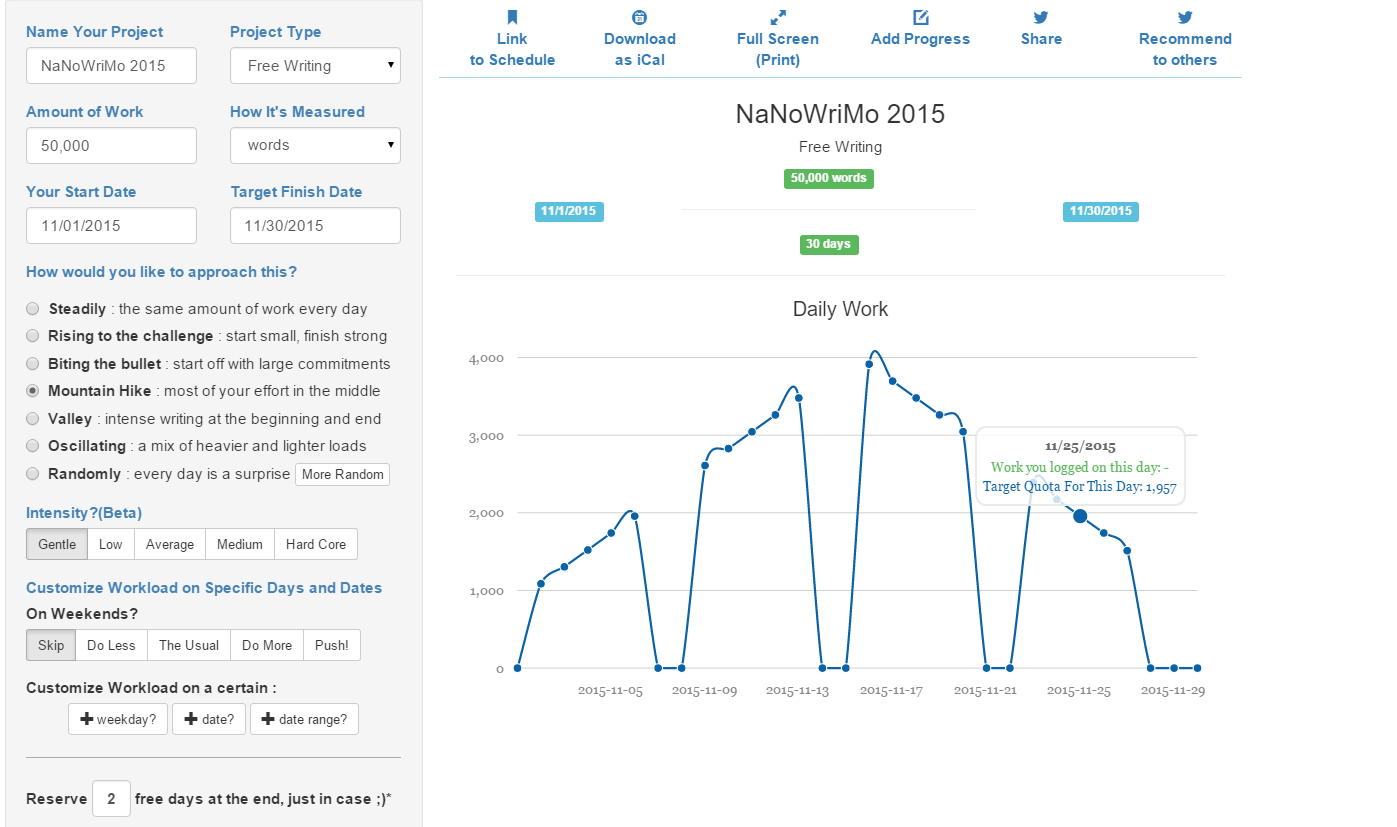The width and height of the screenshot is (1397, 827).
Task: Open the Project Type dropdown
Action: pos(315,66)
